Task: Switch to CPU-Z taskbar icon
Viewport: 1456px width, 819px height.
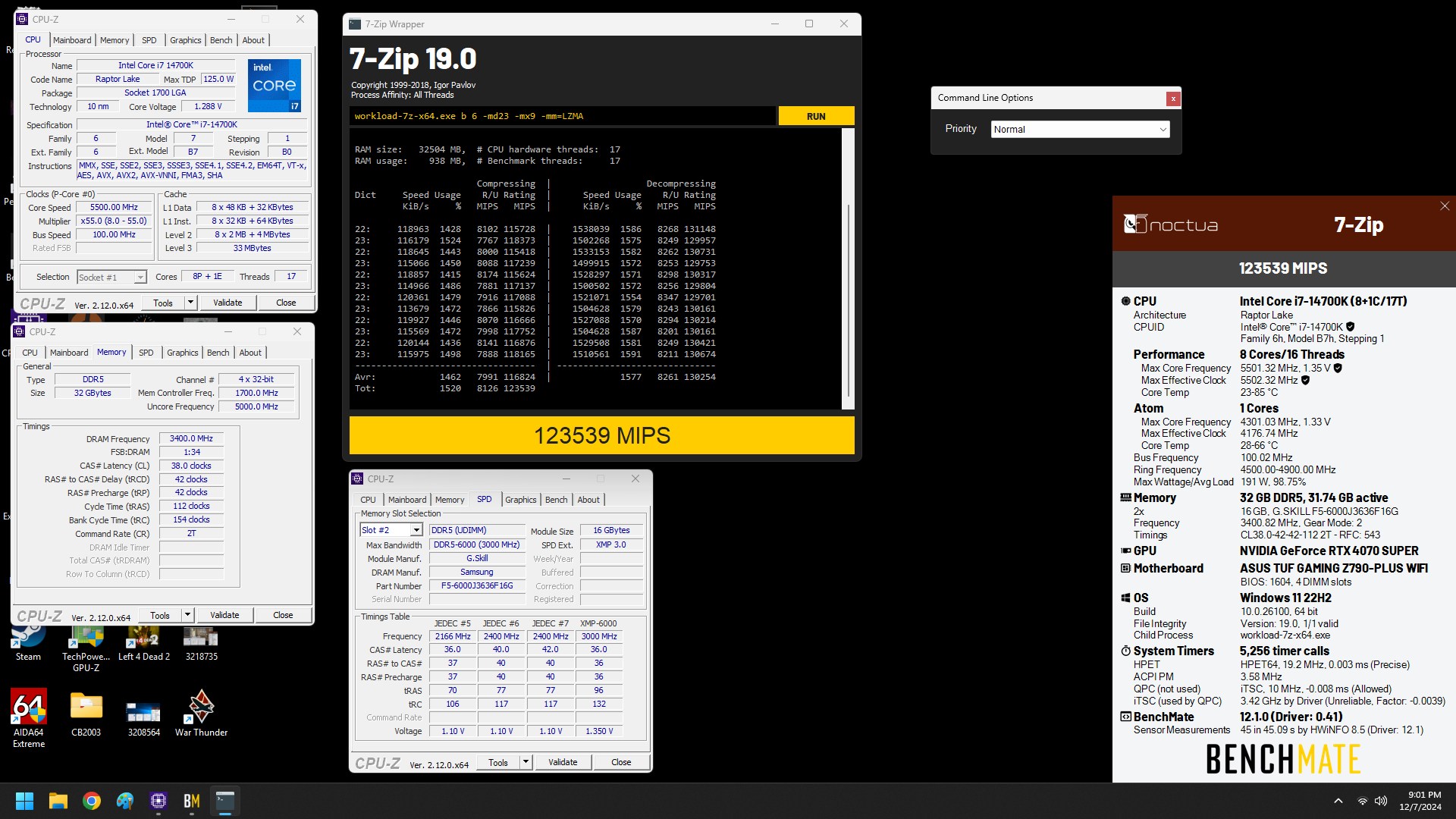Action: click(158, 801)
